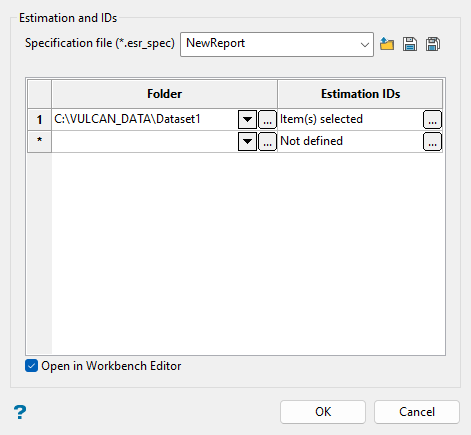This screenshot has height=435, width=471.
Task: Expand folder dropdown in the empty new row
Action: 247,142
